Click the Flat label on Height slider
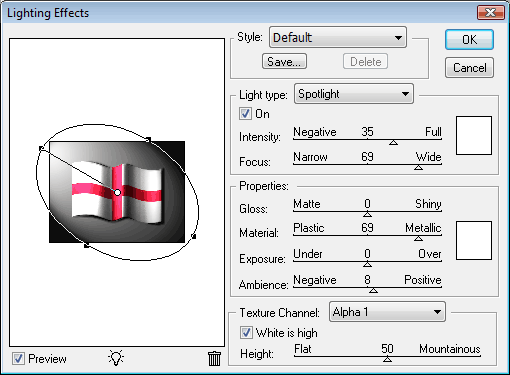The height and width of the screenshot is (375, 510). (303, 349)
